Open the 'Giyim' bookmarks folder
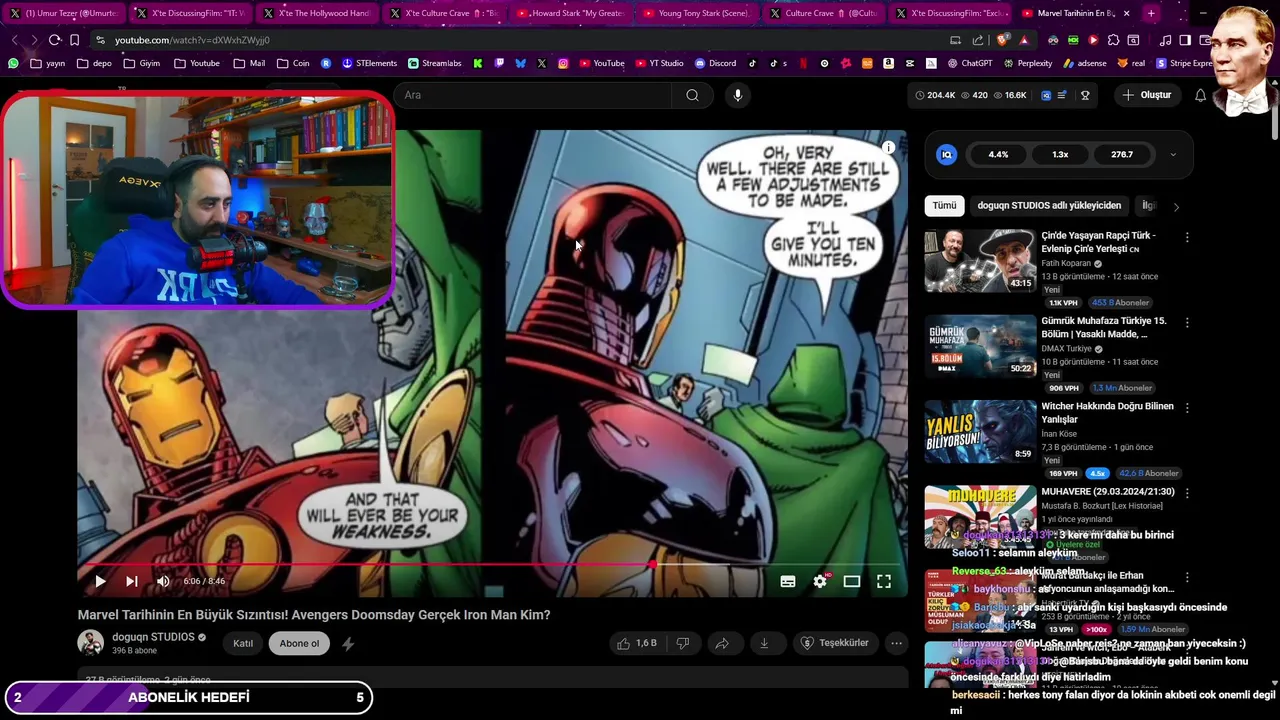Image resolution: width=1280 pixels, height=720 pixels. pyautogui.click(x=141, y=63)
